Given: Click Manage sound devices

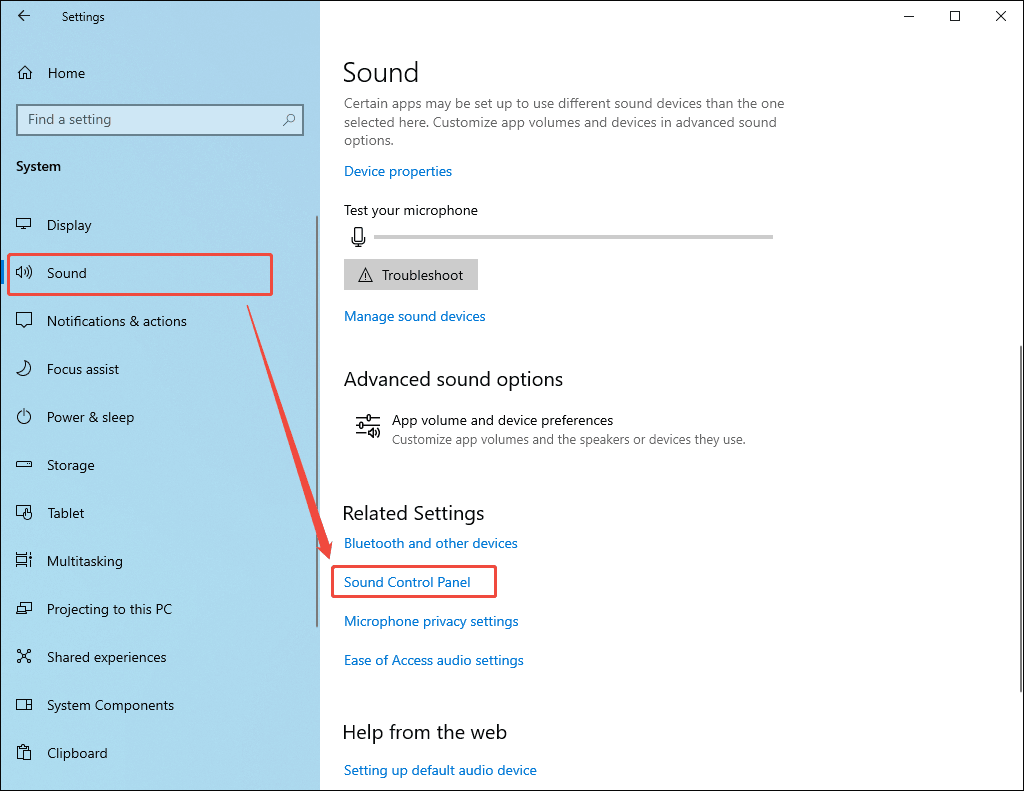Looking at the screenshot, I should tap(414, 316).
